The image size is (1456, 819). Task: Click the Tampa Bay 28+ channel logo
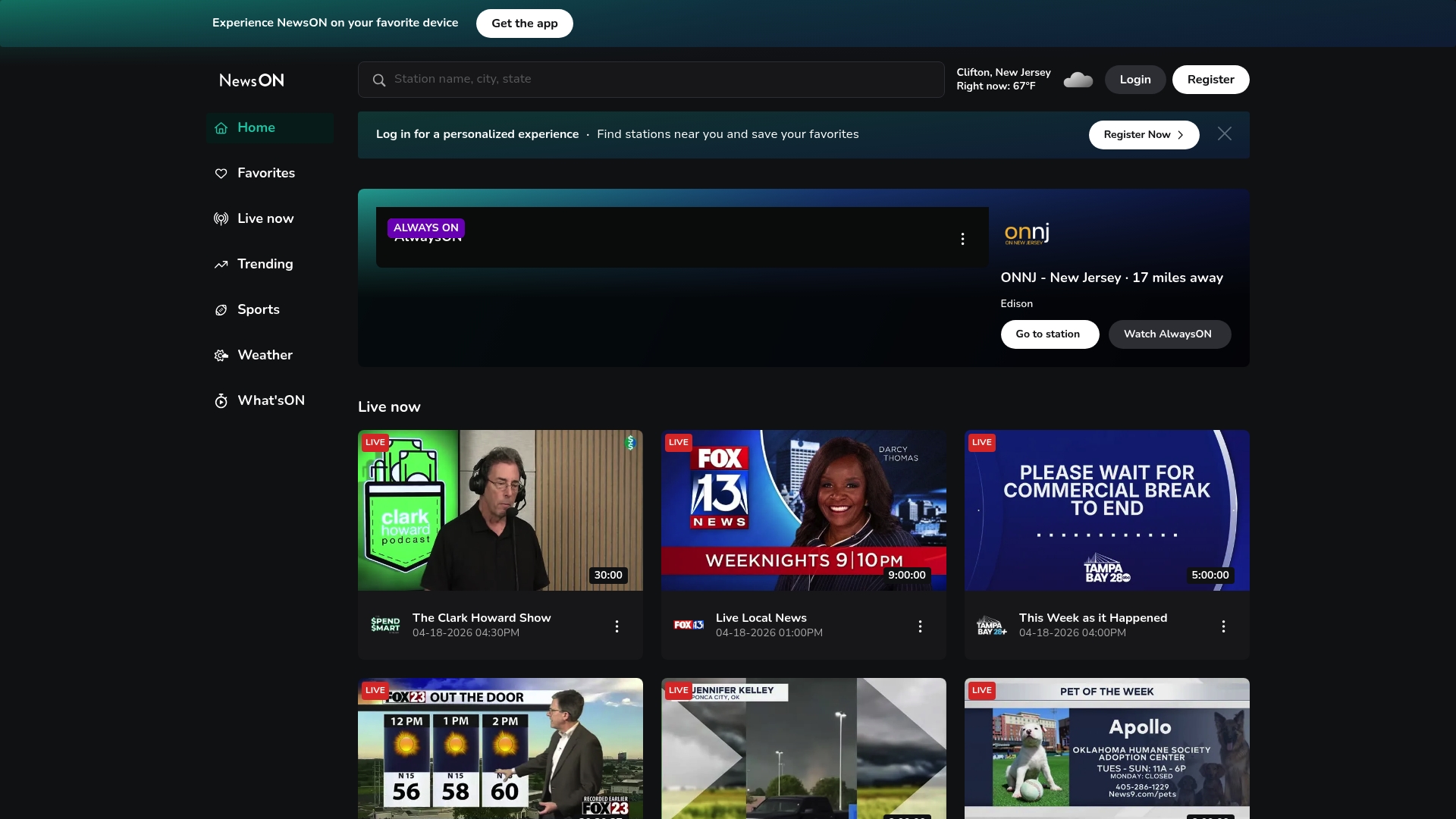pos(992,626)
